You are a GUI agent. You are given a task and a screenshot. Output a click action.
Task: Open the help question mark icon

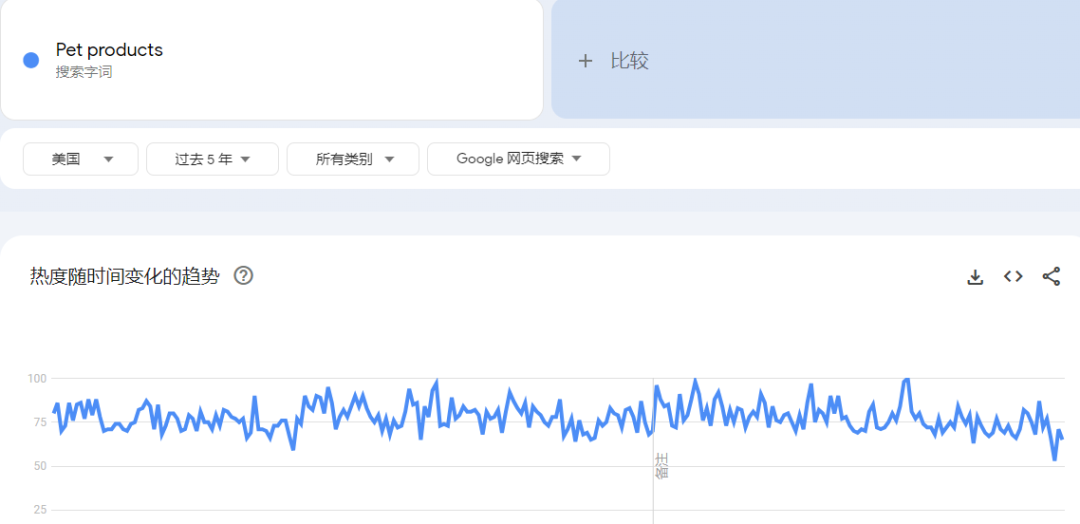[243, 276]
